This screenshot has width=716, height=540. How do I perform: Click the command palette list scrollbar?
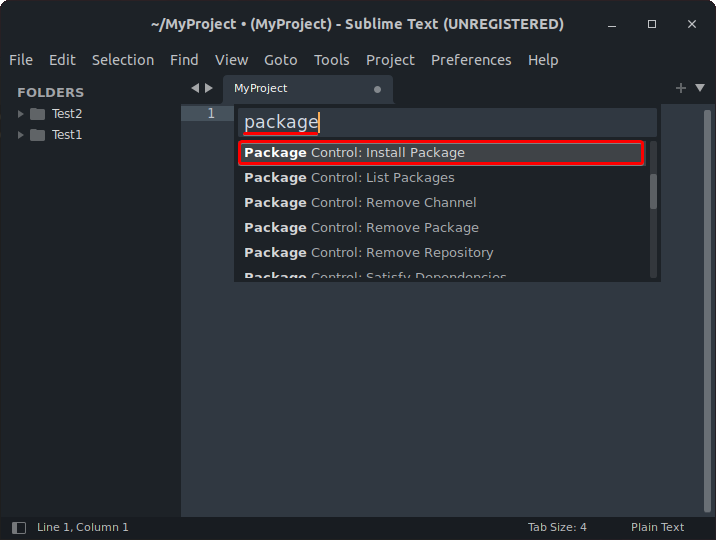[653, 191]
